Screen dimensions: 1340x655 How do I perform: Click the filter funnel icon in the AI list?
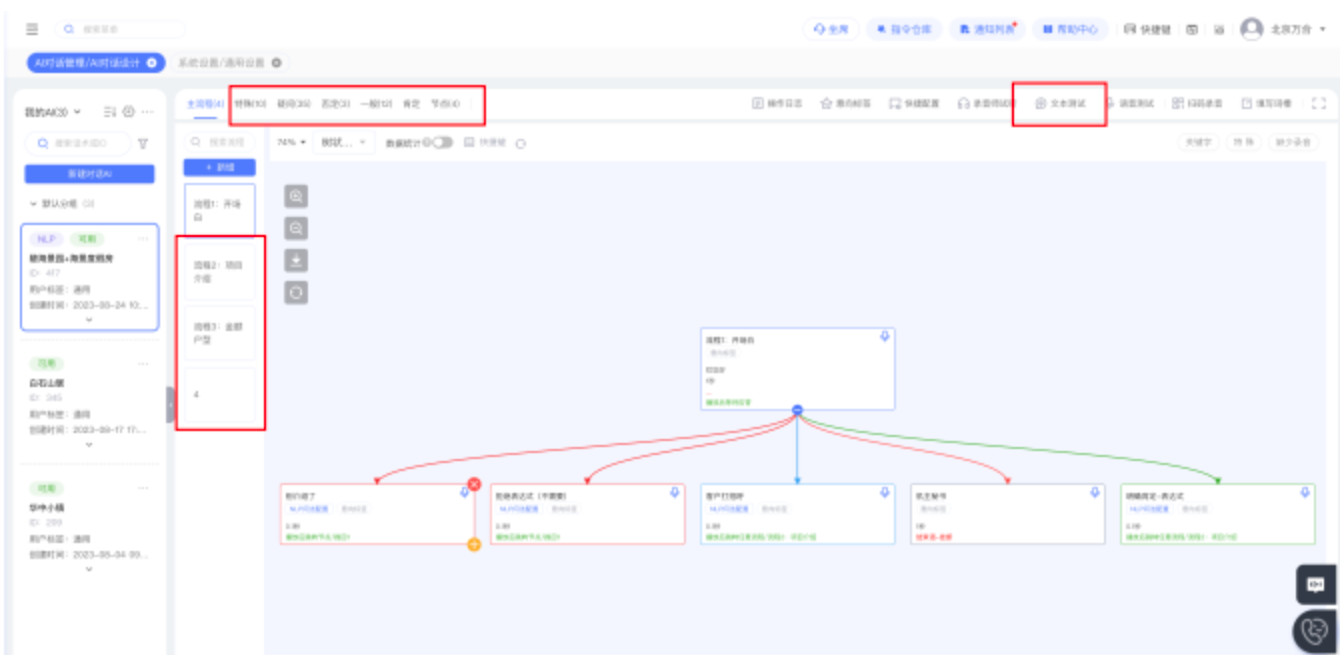point(143,144)
